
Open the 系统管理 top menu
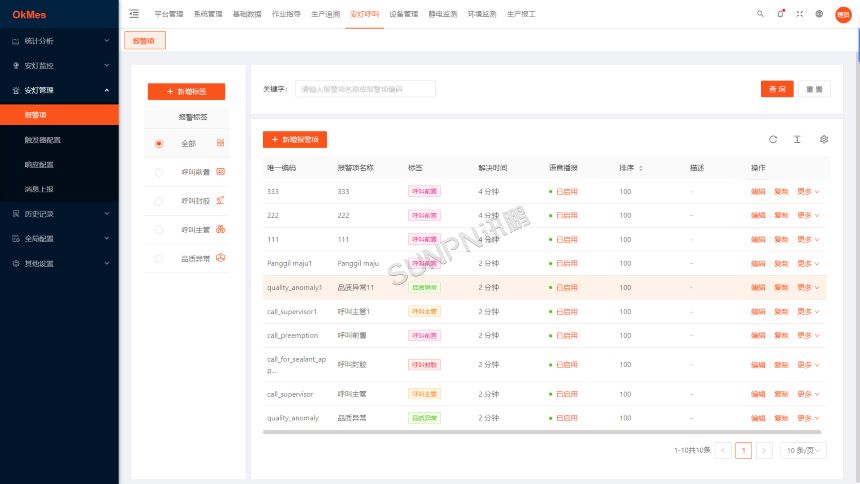pyautogui.click(x=208, y=14)
